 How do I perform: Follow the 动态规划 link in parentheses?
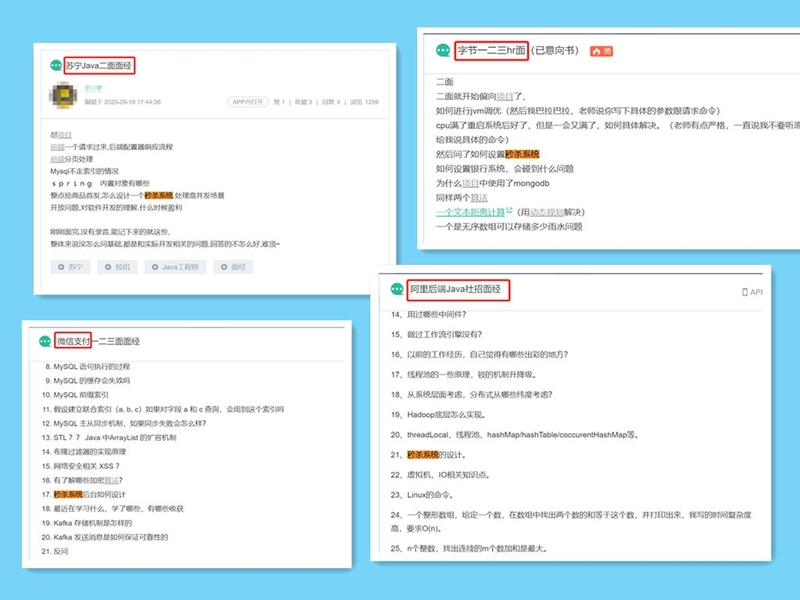point(546,212)
